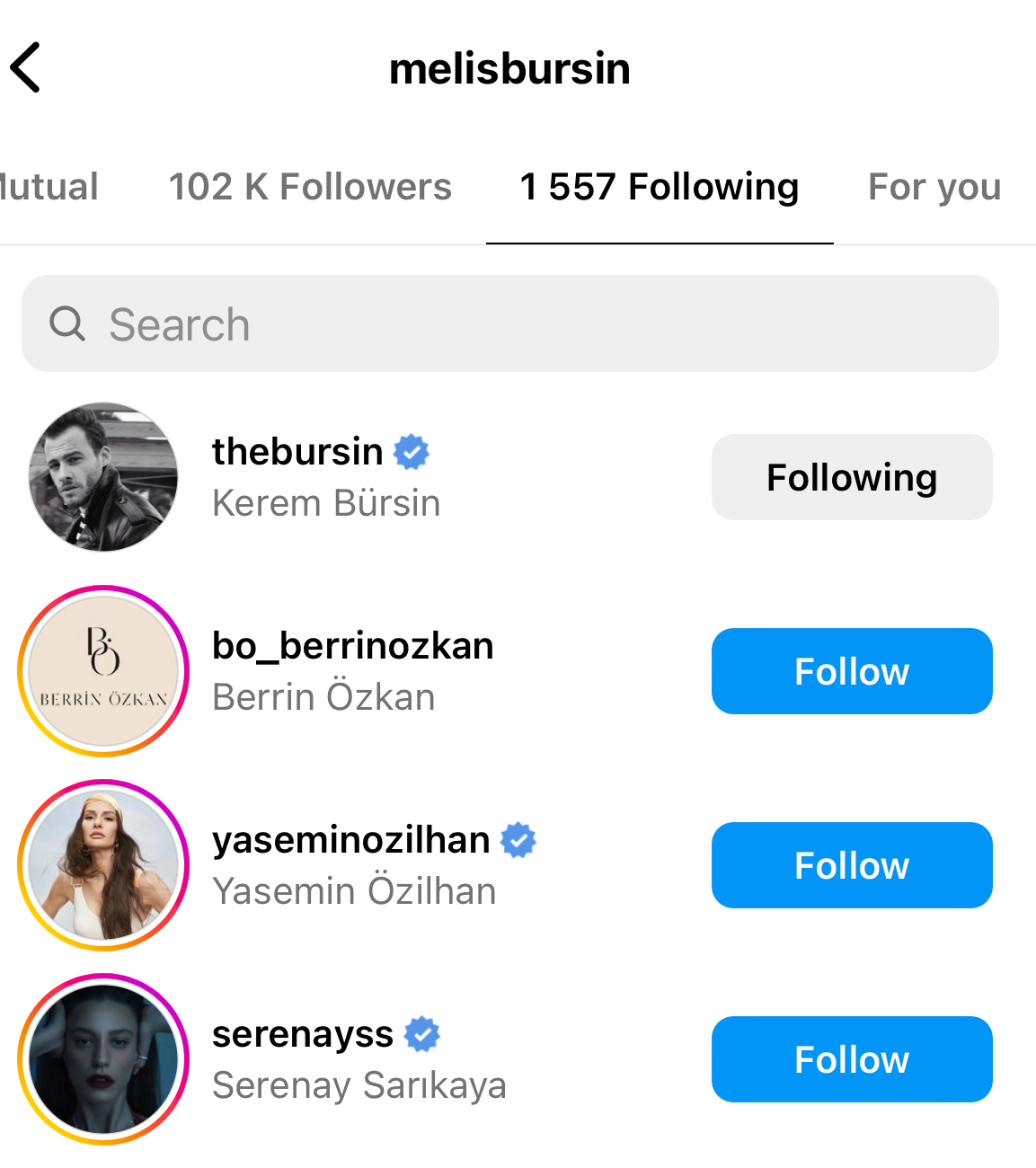Focus the Search input field
The image size is (1036, 1168).
[x=539, y=323]
